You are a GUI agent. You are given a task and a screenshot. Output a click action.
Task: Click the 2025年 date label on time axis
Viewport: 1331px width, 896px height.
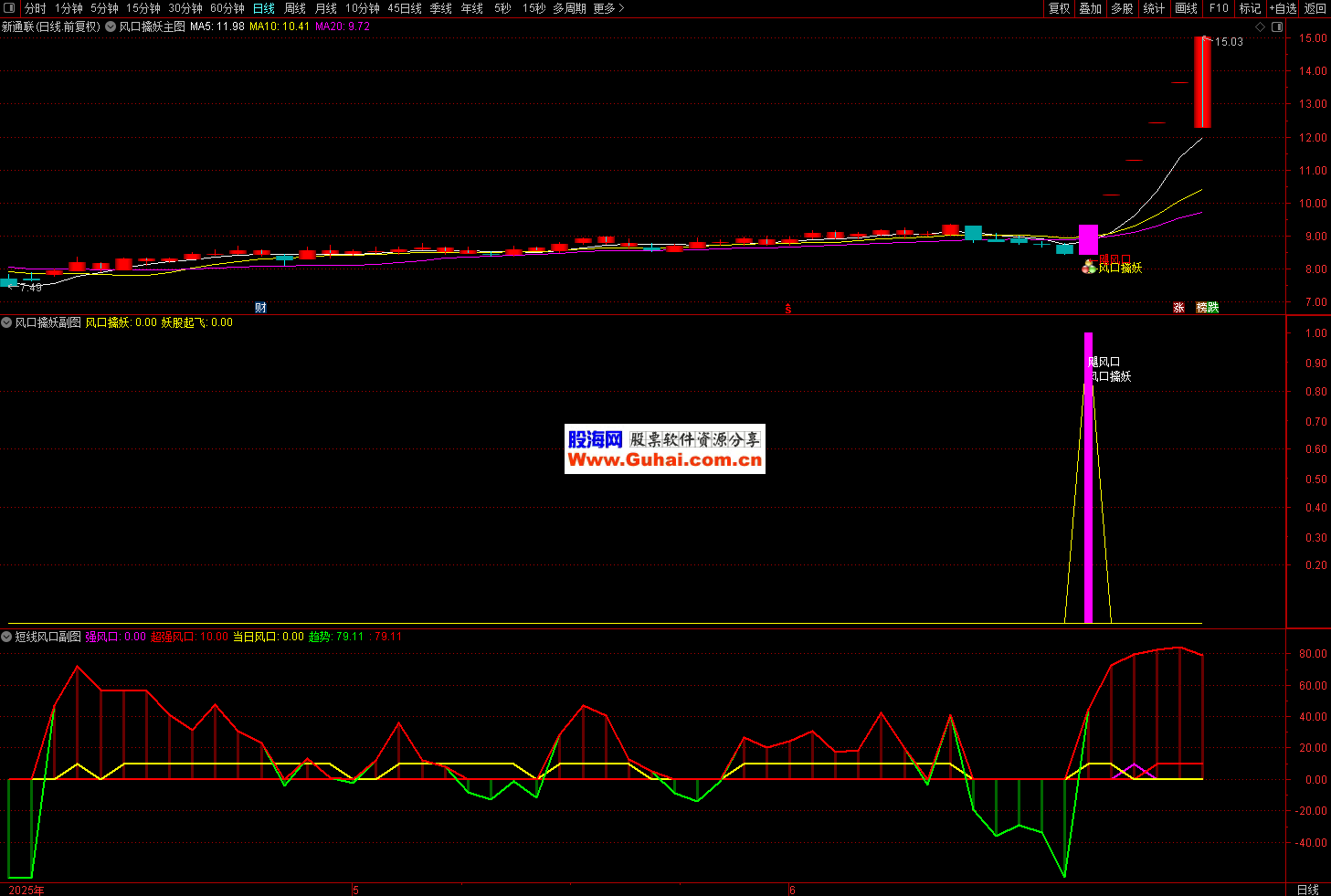point(26,890)
